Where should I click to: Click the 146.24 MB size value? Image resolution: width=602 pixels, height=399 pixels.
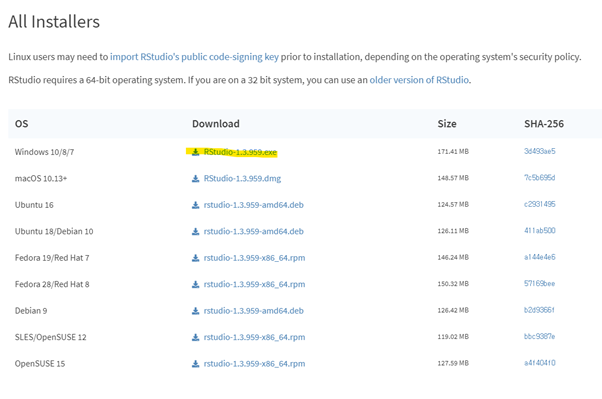(453, 257)
